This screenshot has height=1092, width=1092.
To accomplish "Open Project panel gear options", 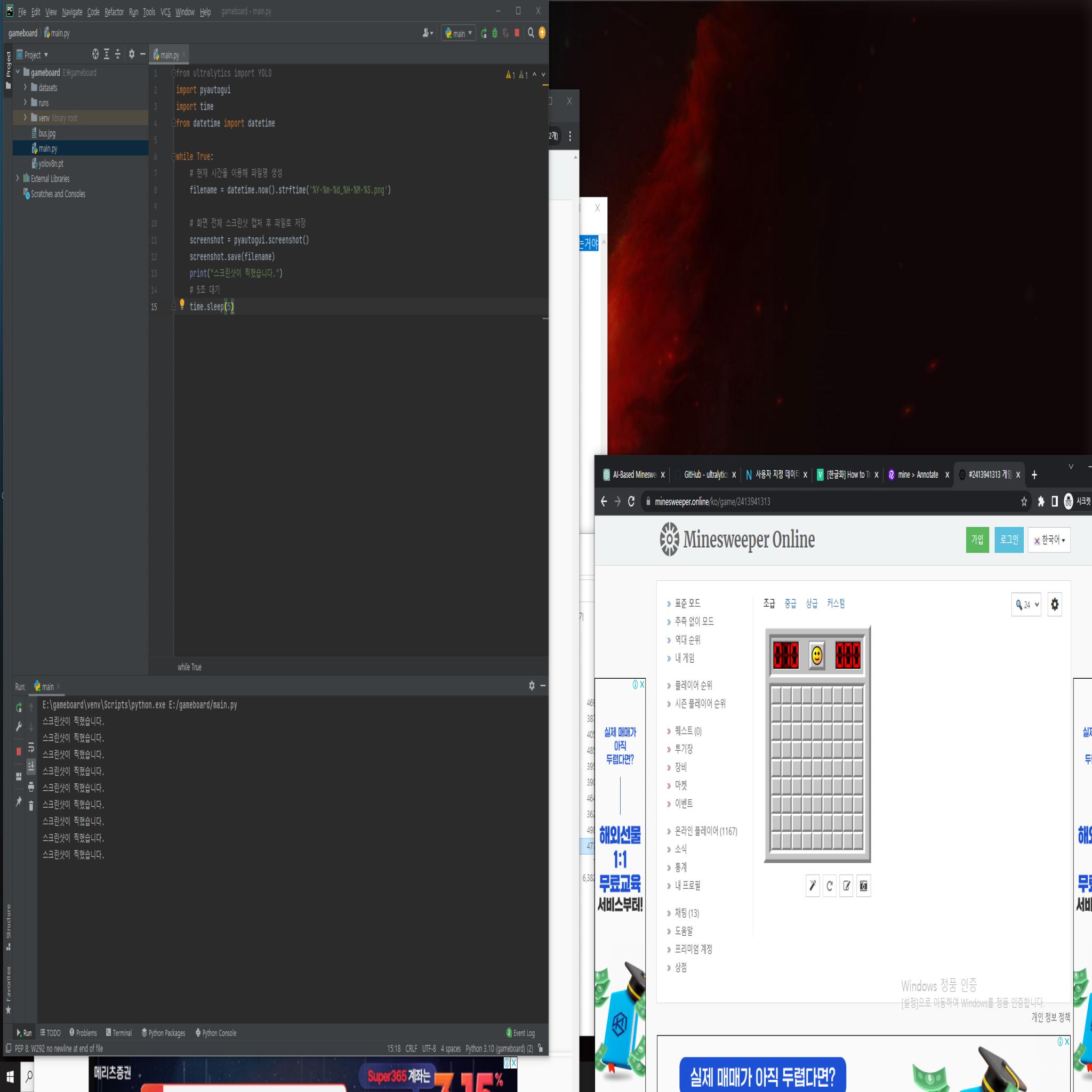I will point(132,54).
